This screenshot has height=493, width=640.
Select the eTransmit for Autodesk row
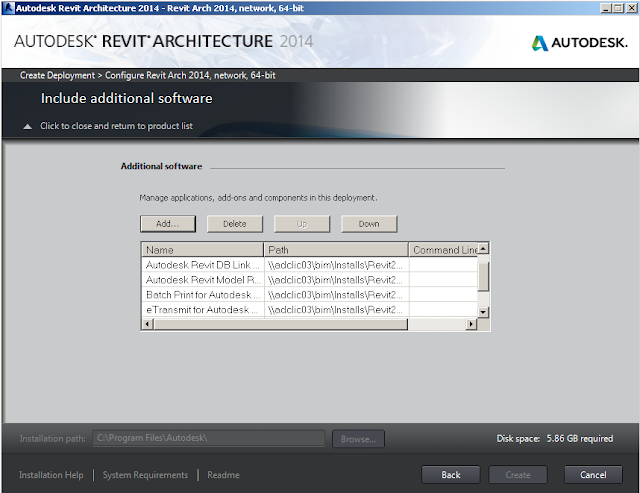309,310
